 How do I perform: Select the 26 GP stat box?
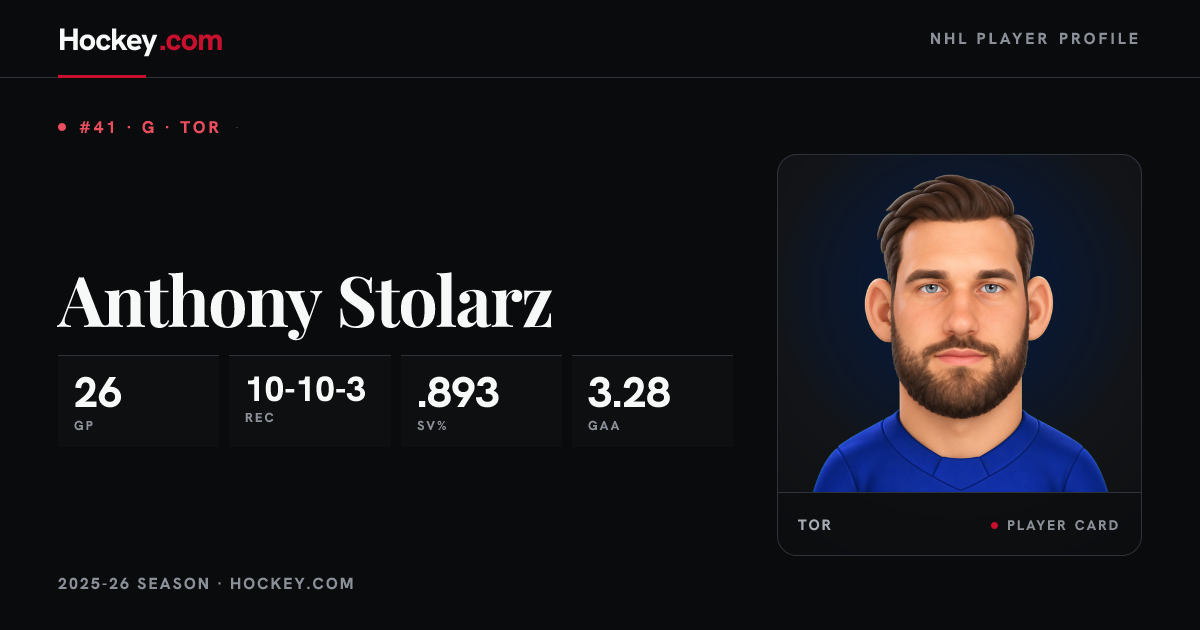[138, 401]
